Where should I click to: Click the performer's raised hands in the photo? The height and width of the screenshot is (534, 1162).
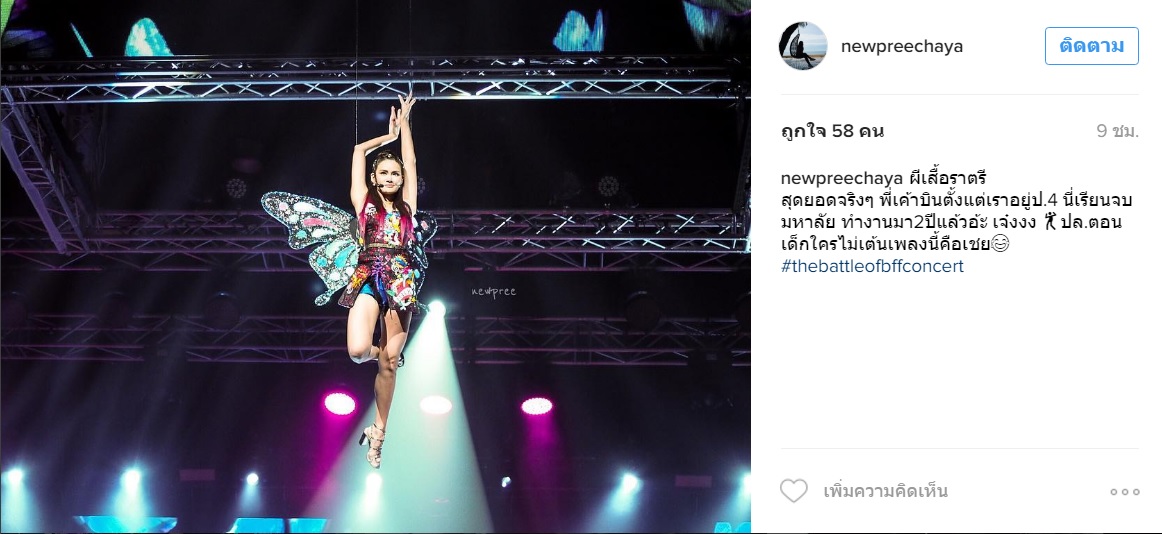click(402, 113)
